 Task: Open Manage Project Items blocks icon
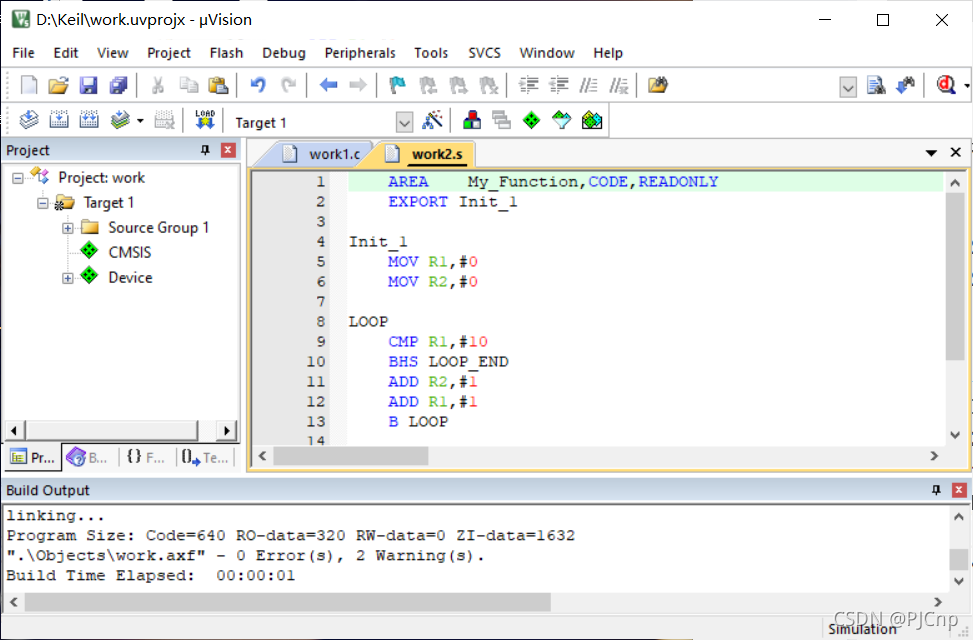(472, 120)
